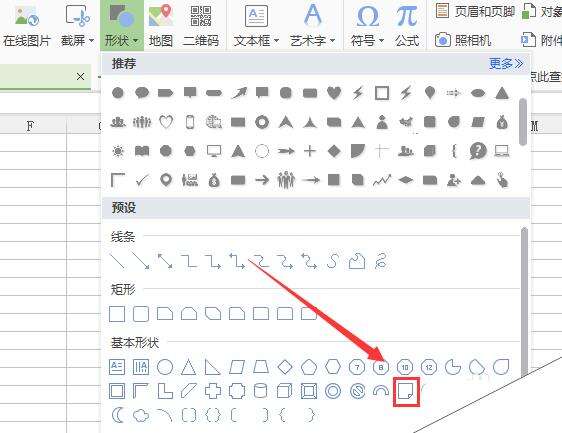562x433 pixels.
Task: Select the octagon labeled 8
Action: [381, 367]
